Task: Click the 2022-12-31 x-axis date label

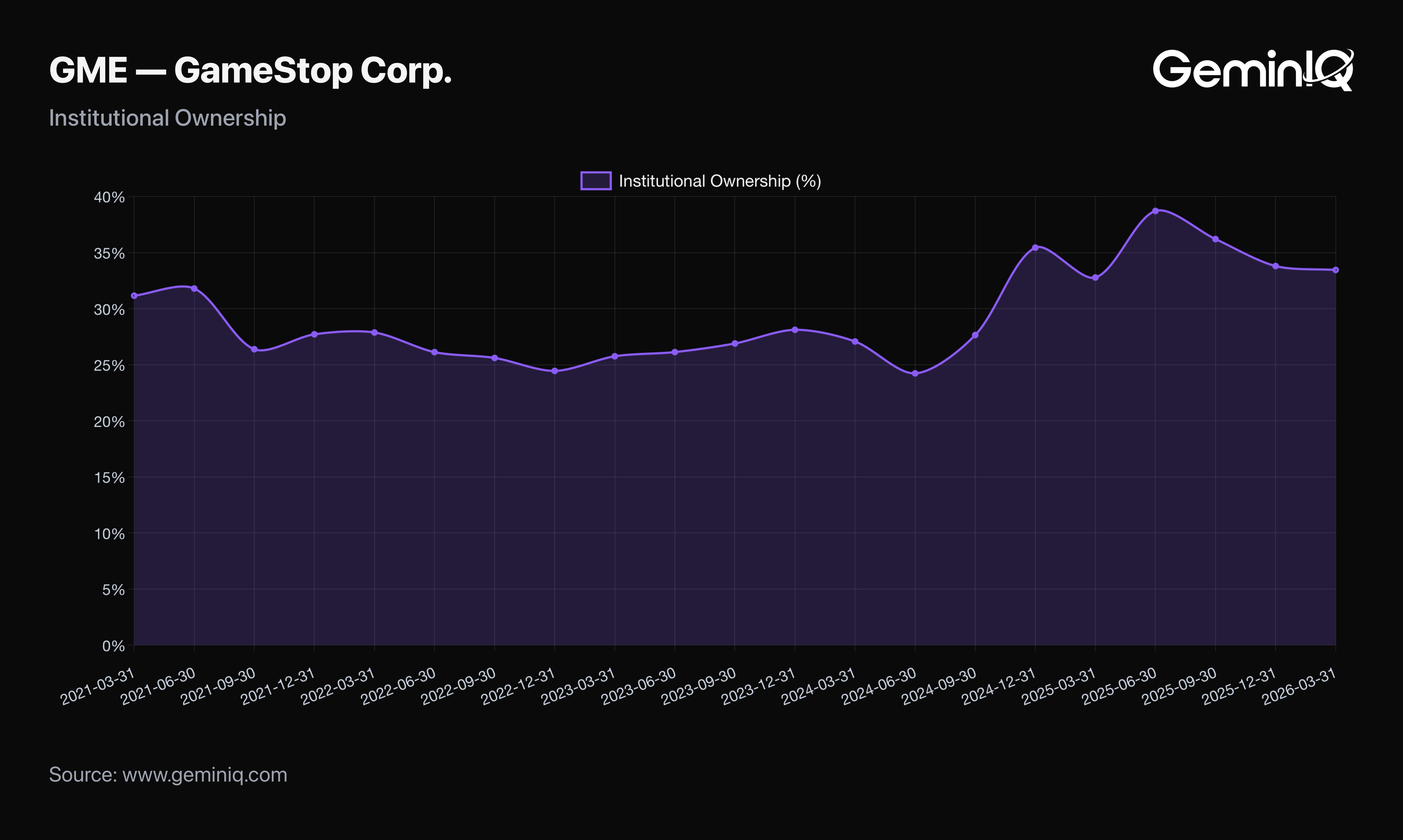Action: click(518, 686)
